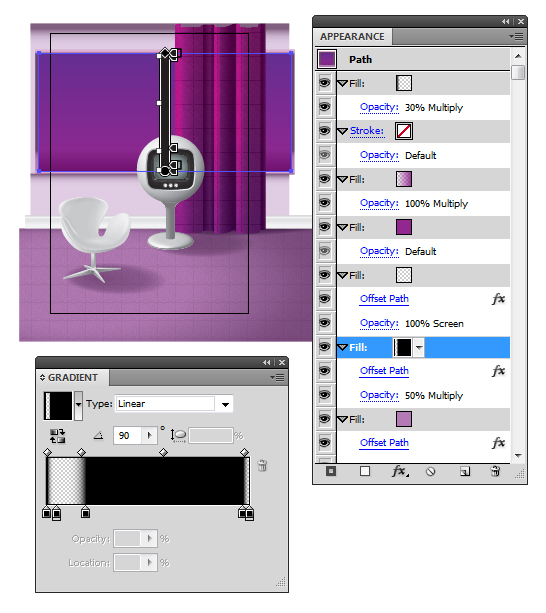Toggle eye for 100% Multiply opacity row
Viewport: 546px width, 613px height.
pos(324,203)
